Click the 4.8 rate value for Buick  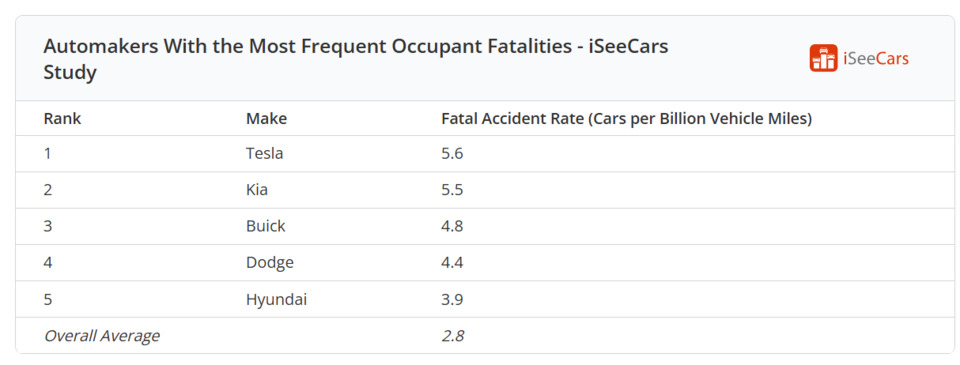(x=452, y=226)
